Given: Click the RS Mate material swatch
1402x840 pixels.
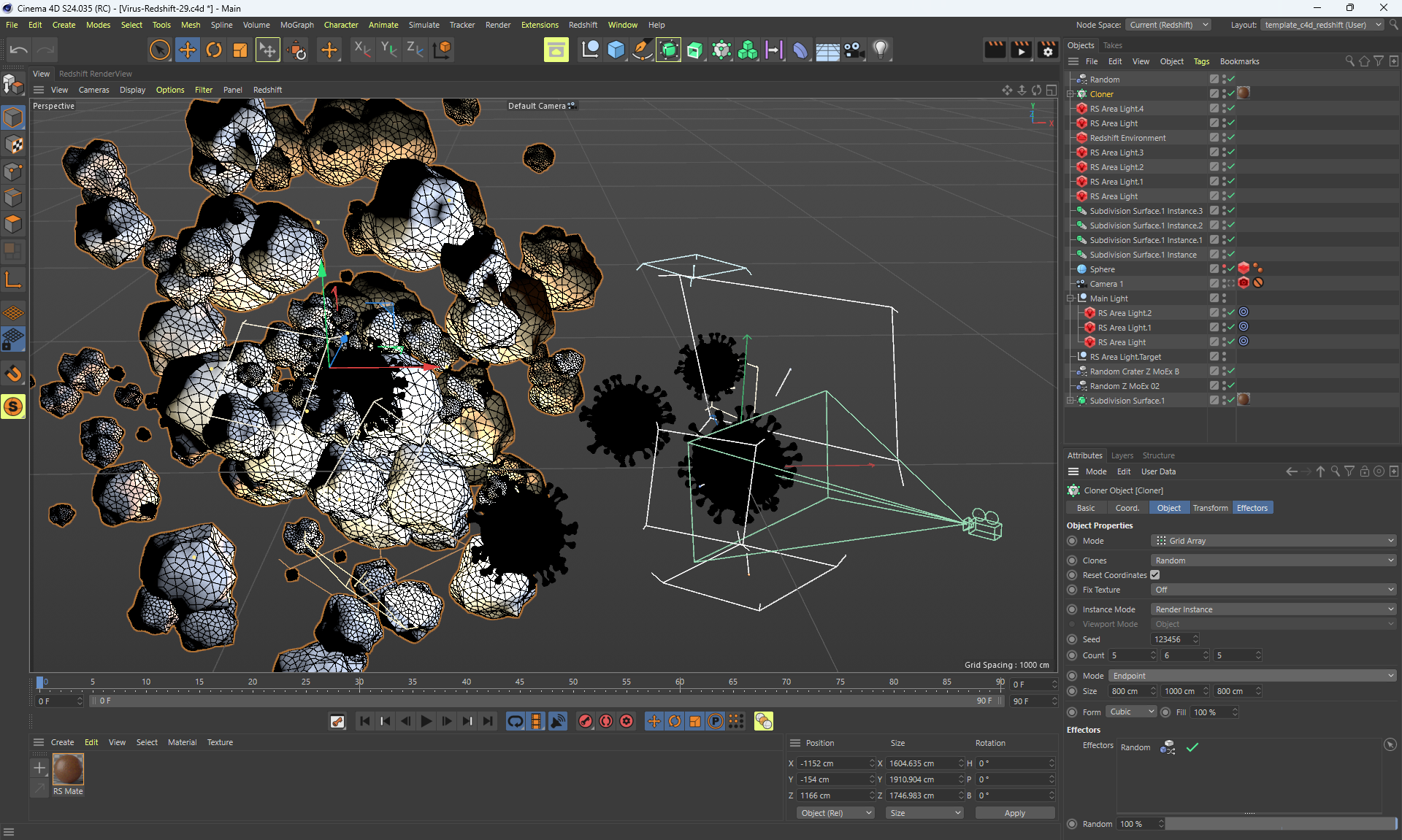Looking at the screenshot, I should click(69, 770).
